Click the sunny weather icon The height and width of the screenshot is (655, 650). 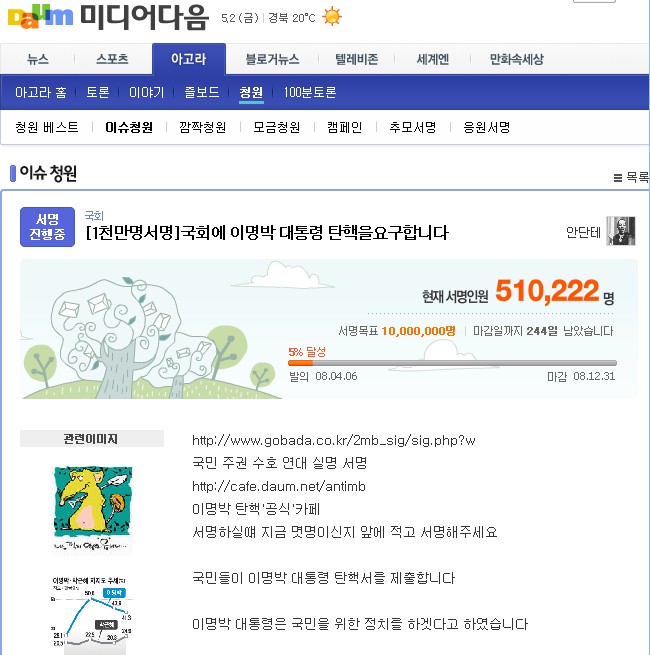332,17
